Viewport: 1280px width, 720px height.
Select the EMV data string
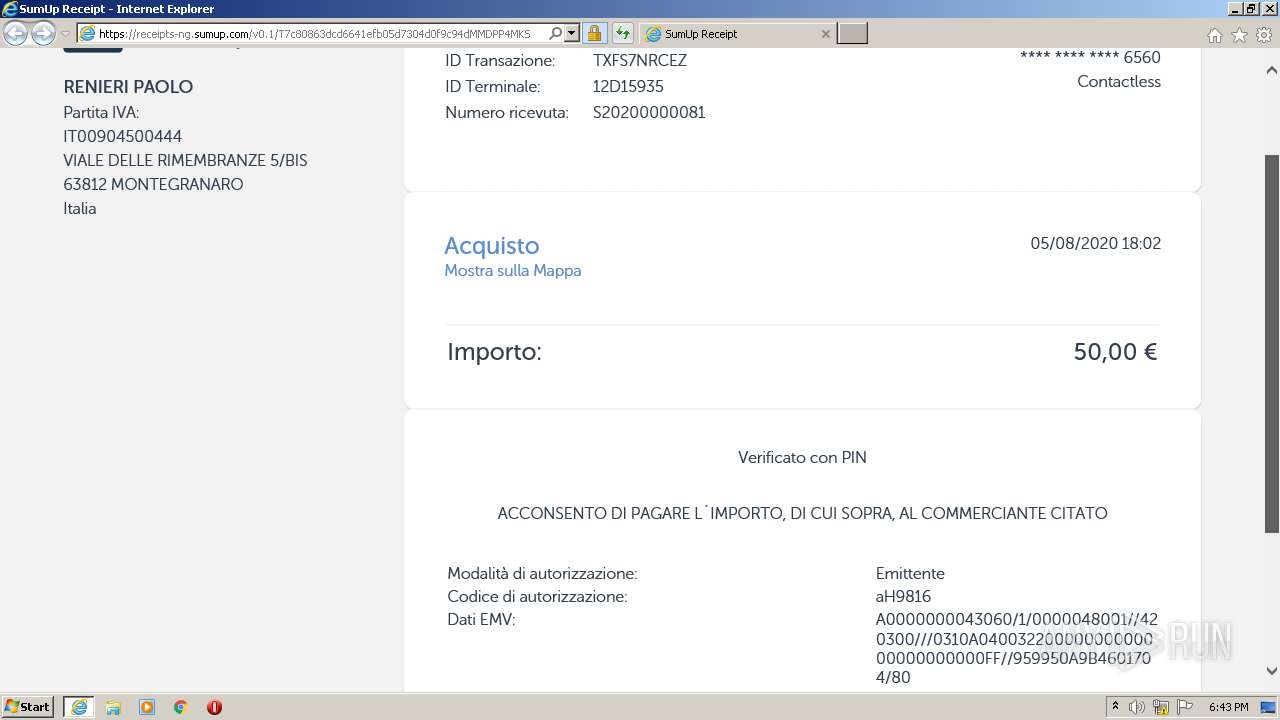coord(1016,648)
